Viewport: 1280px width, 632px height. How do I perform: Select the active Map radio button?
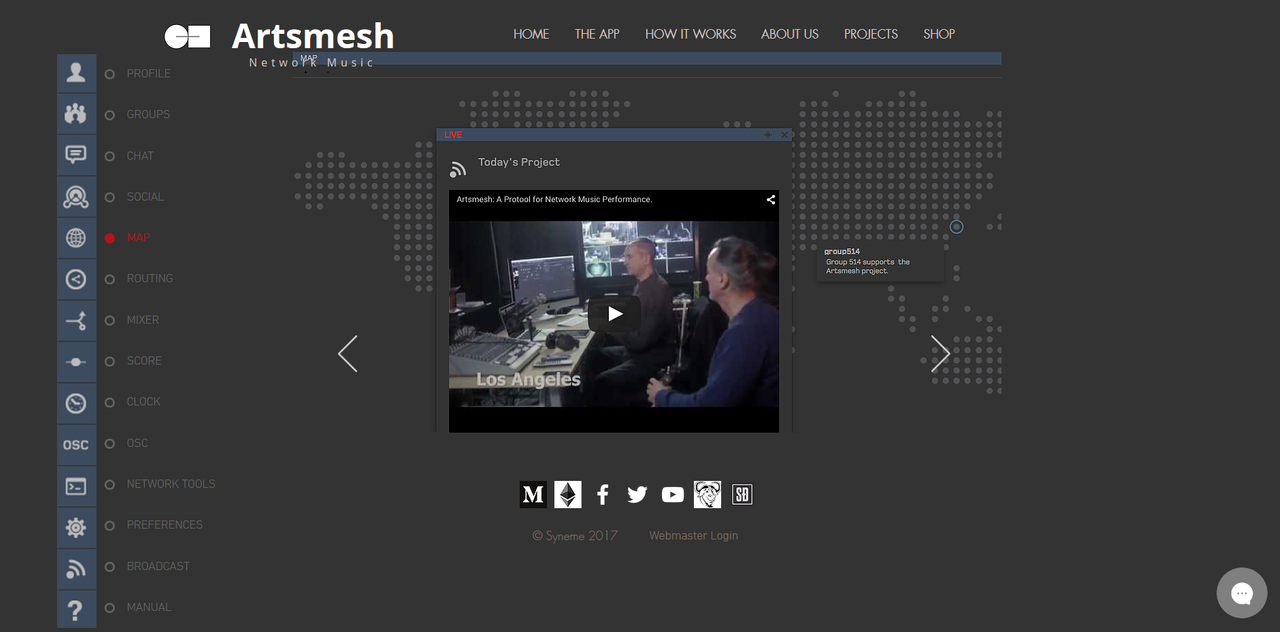[110, 238]
